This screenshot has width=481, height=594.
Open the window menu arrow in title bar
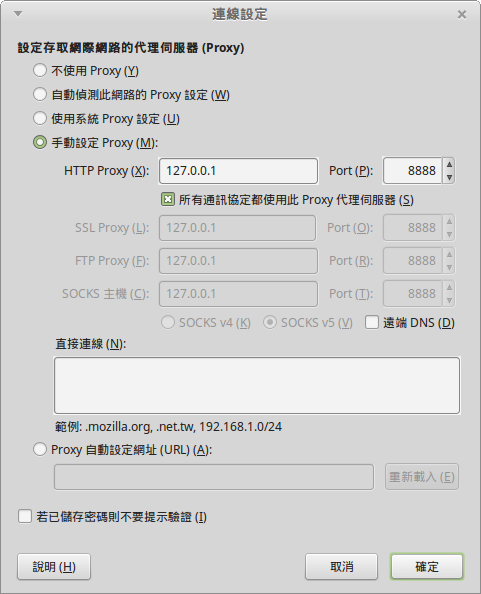coord(18,14)
